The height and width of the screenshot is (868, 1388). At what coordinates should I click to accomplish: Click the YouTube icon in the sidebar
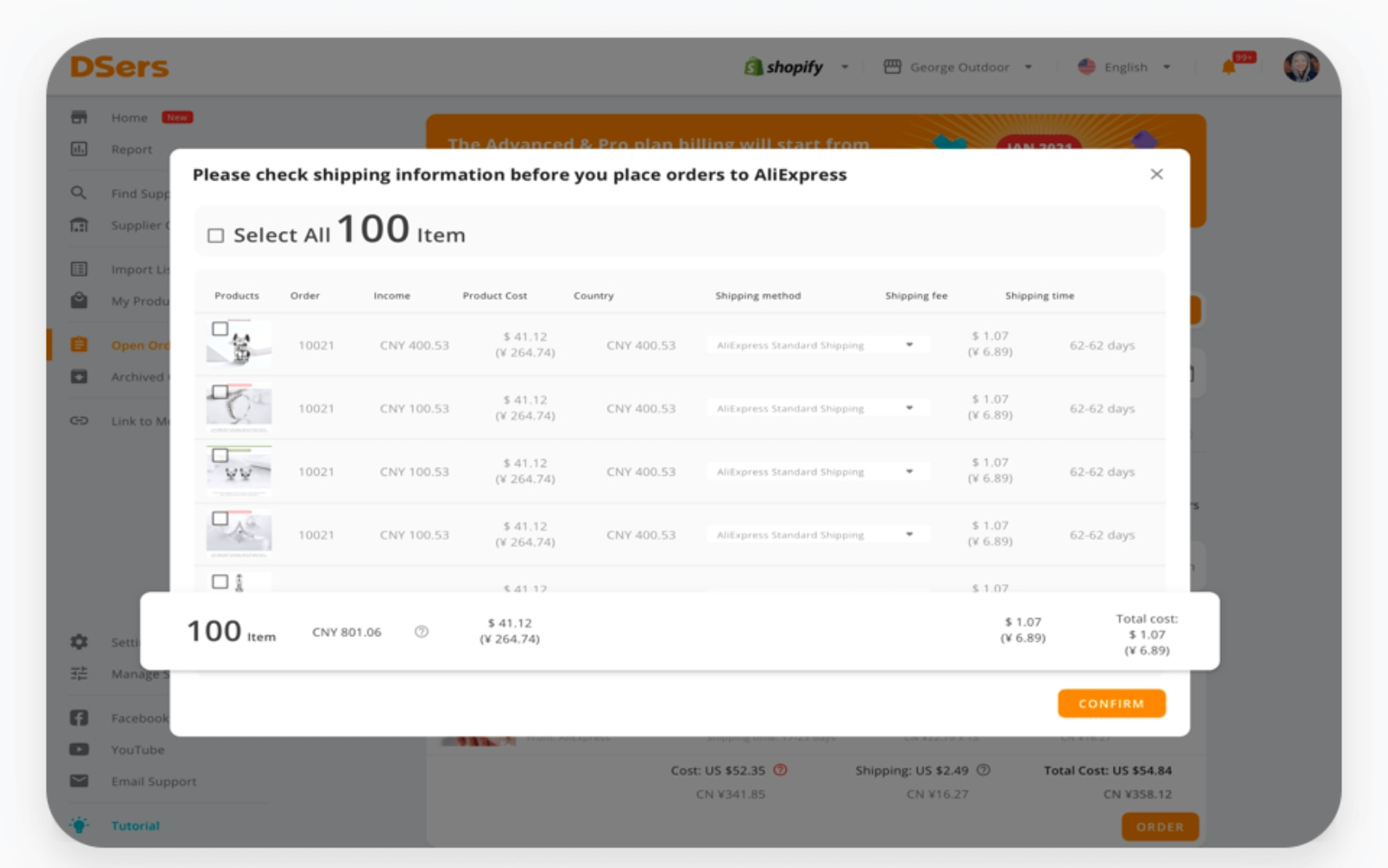pos(79,750)
